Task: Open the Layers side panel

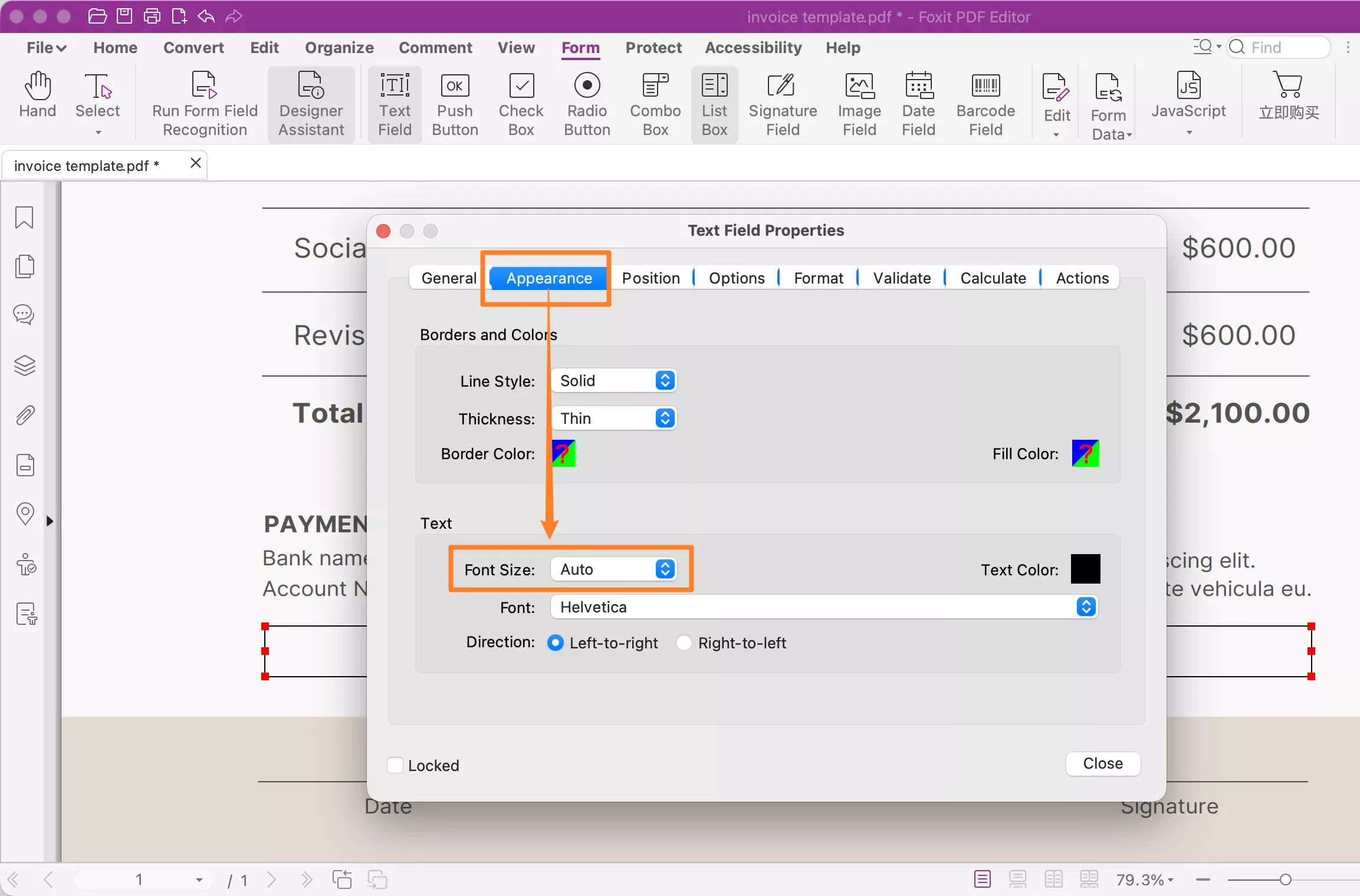Action: [24, 365]
